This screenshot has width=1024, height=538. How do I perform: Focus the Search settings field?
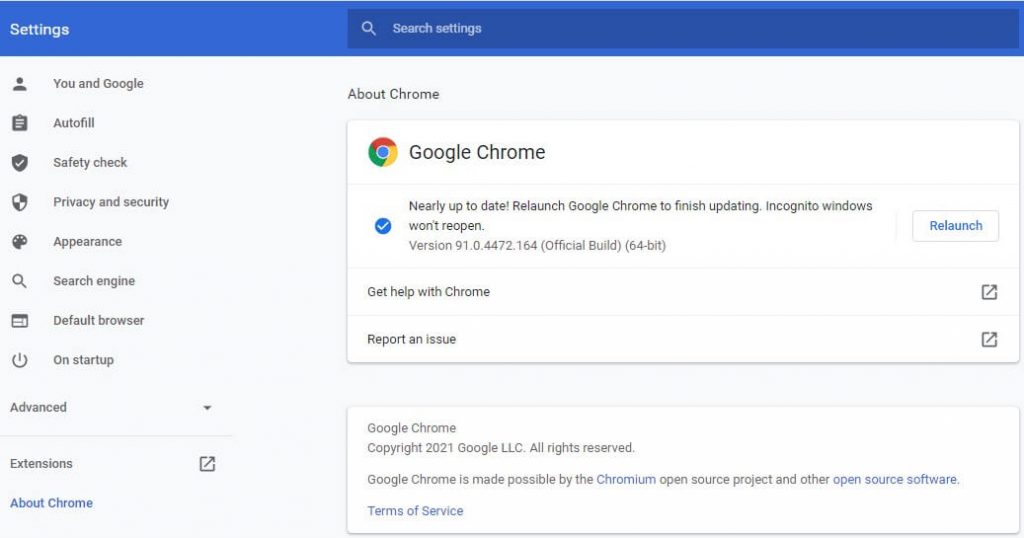coord(682,29)
